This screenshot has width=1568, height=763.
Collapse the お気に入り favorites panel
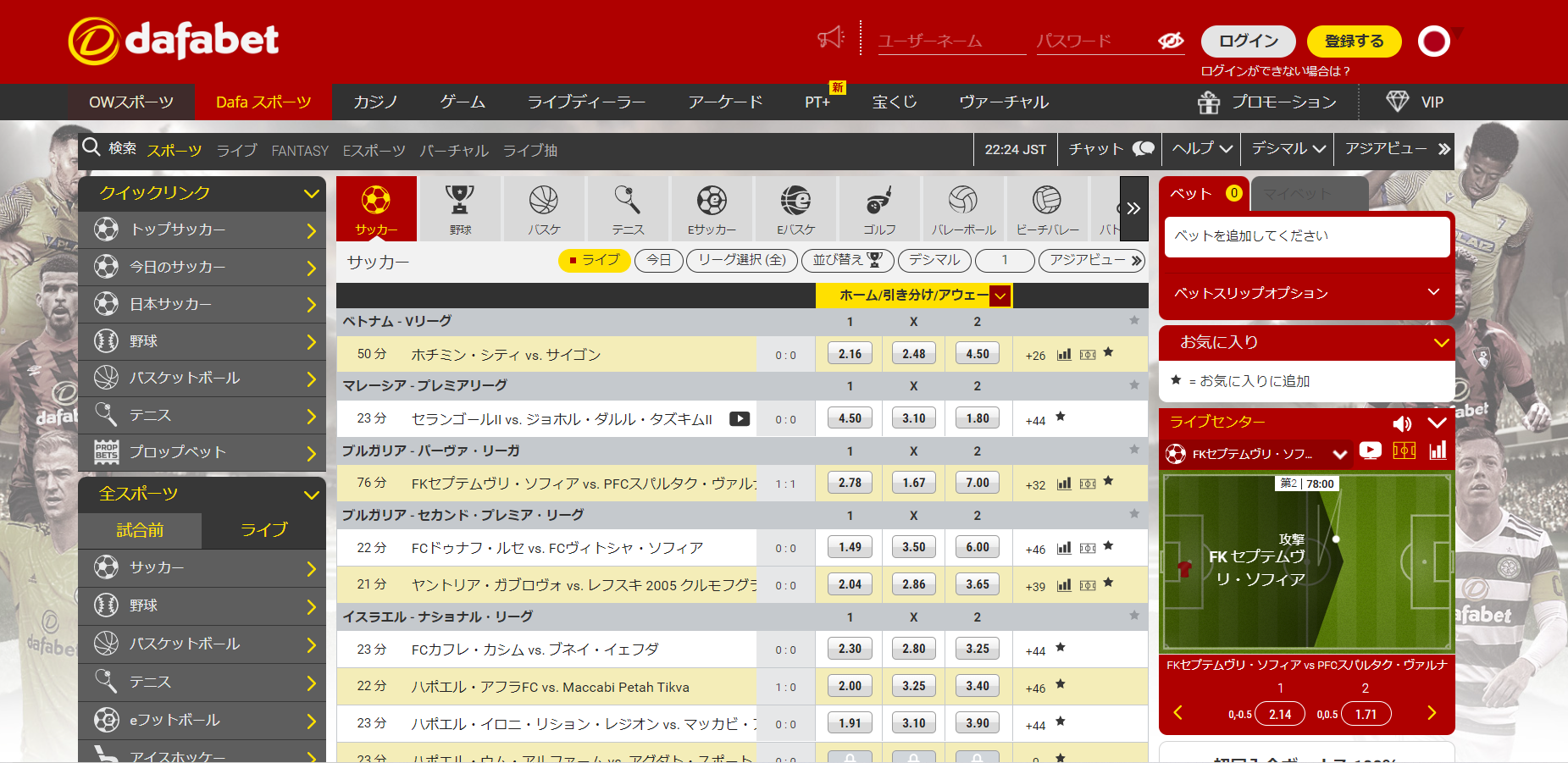click(1441, 343)
